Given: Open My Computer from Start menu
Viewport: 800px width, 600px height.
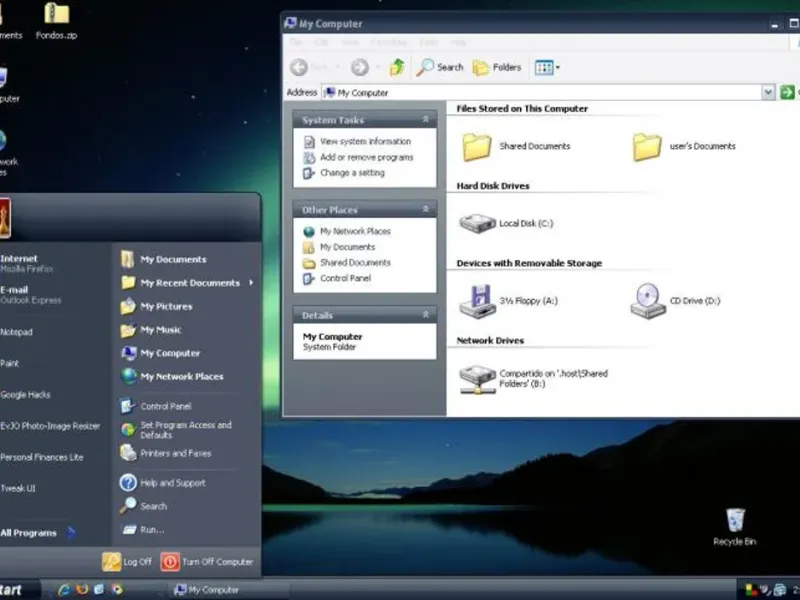Looking at the screenshot, I should 160,353.
